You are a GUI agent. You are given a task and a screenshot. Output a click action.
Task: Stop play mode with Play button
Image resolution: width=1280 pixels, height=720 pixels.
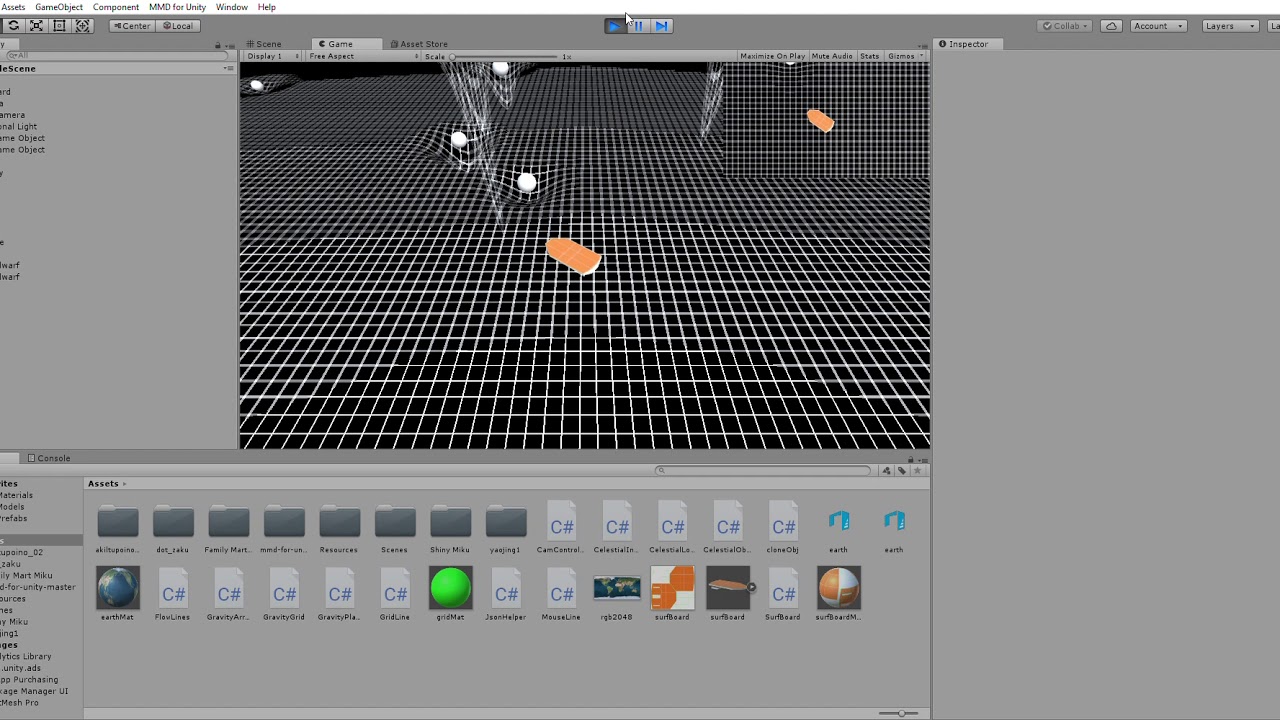tap(614, 26)
